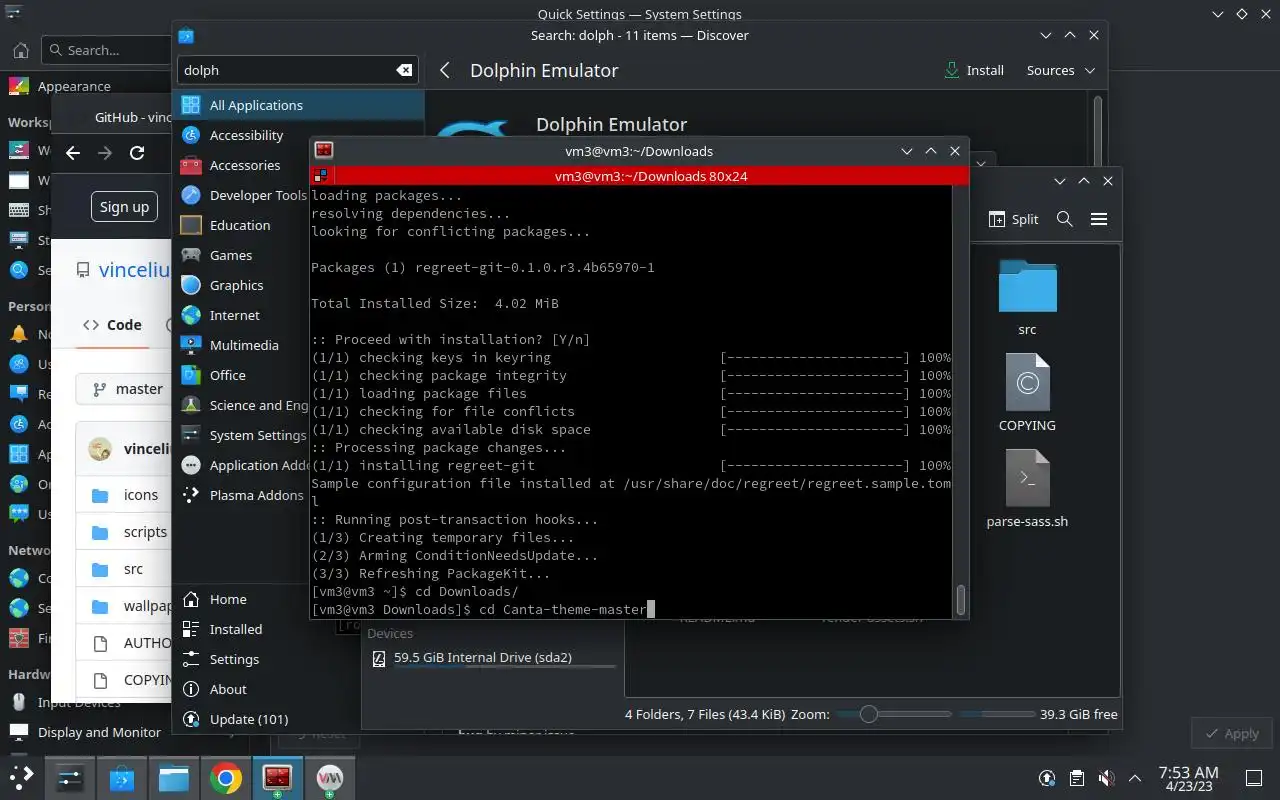Viewport: 1280px width, 800px height.
Task: Select the COPYING file in Dolphin
Action: tap(1027, 393)
